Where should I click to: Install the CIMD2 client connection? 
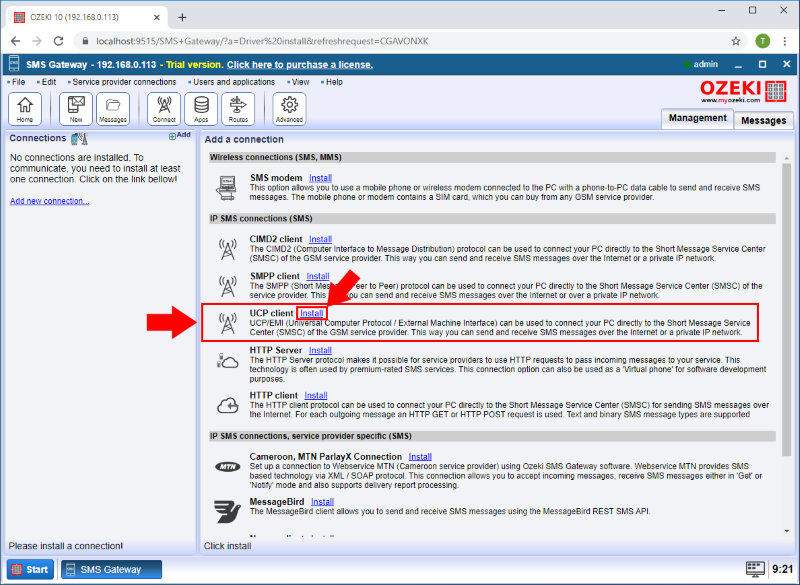(x=320, y=239)
